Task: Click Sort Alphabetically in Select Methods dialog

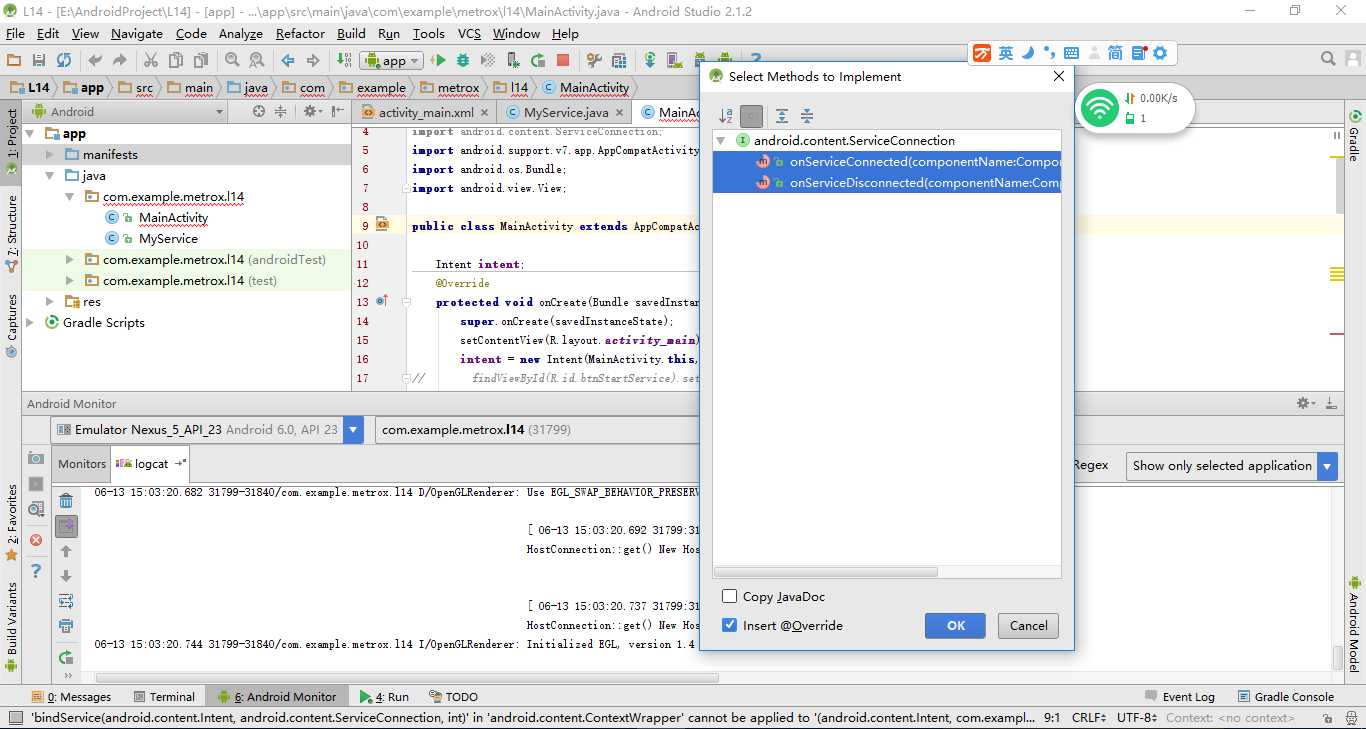Action: (727, 116)
